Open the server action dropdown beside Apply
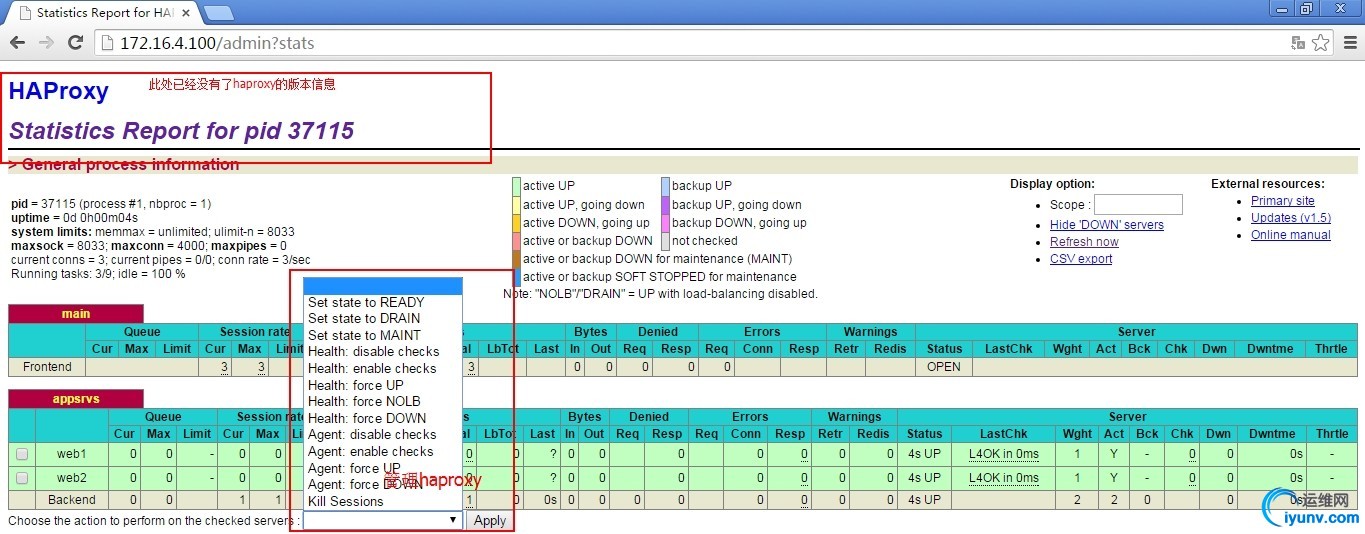 (x=383, y=520)
